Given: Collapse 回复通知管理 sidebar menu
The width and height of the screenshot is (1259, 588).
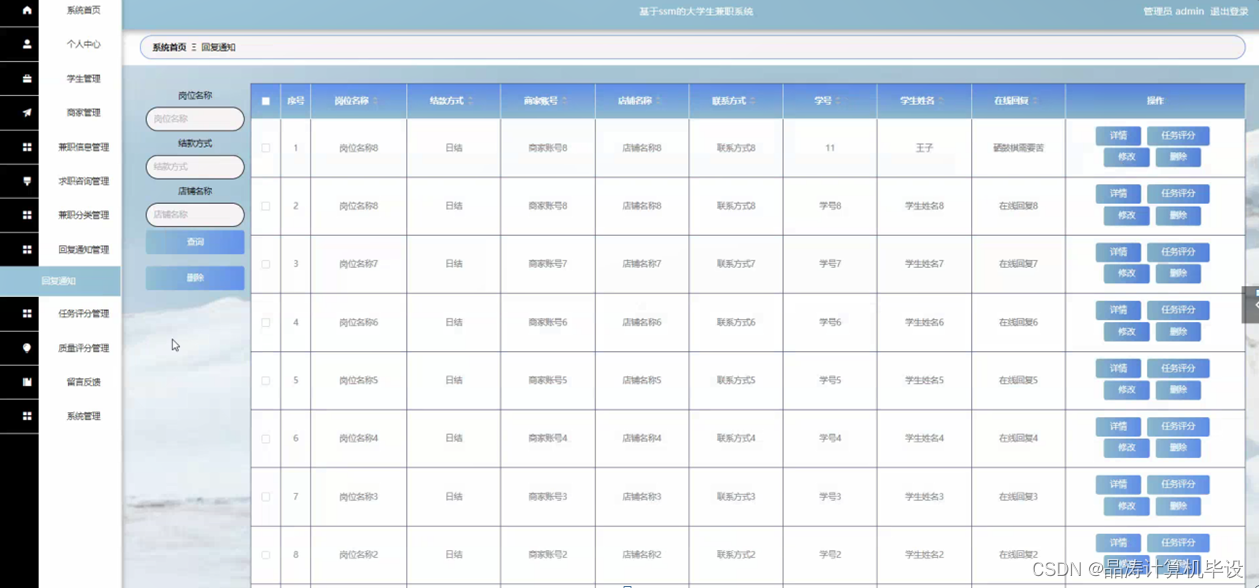Looking at the screenshot, I should (83, 249).
